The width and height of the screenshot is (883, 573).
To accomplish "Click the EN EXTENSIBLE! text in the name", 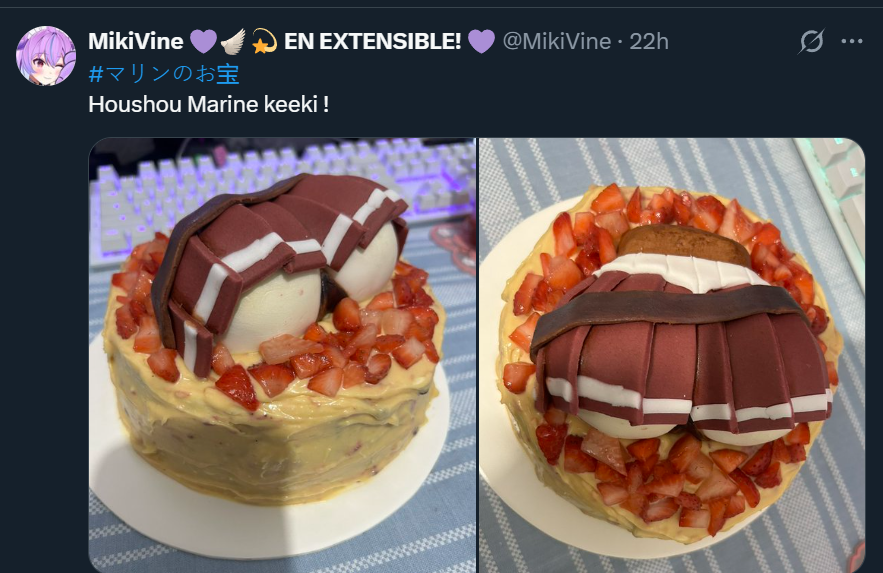I will (x=372, y=41).
